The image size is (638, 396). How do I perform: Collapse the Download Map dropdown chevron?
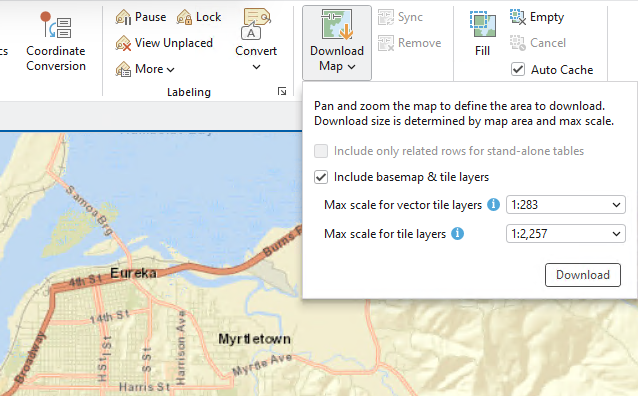pos(352,67)
